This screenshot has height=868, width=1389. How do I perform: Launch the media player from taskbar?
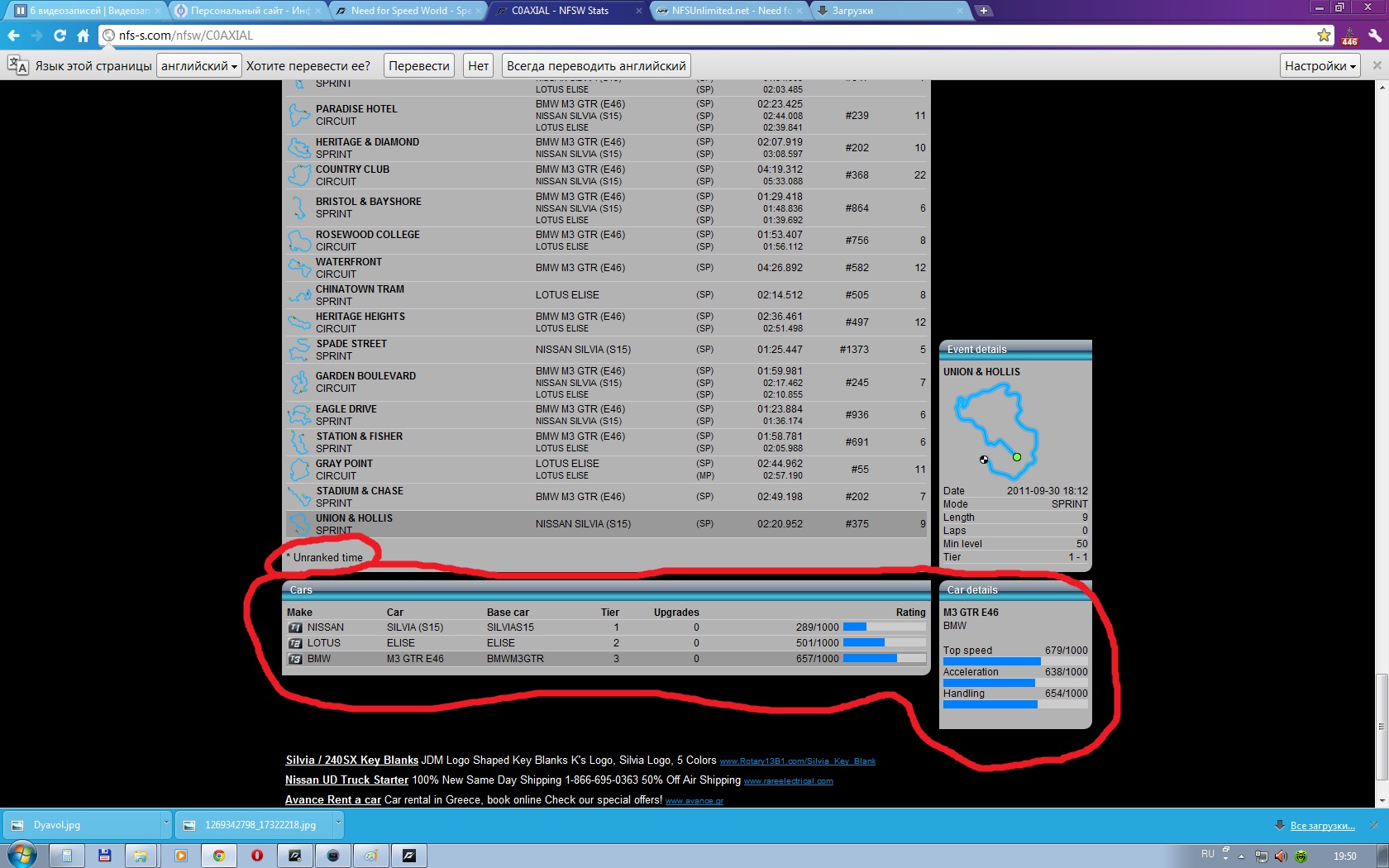[180, 856]
